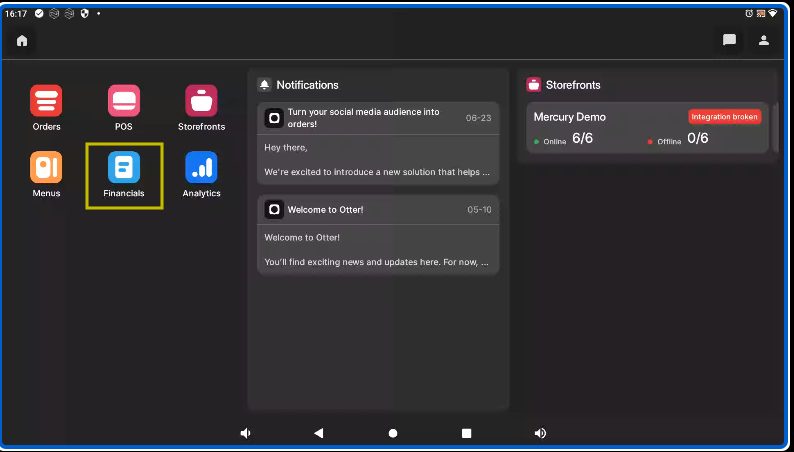
Task: Launch the POS app
Action: (x=123, y=102)
